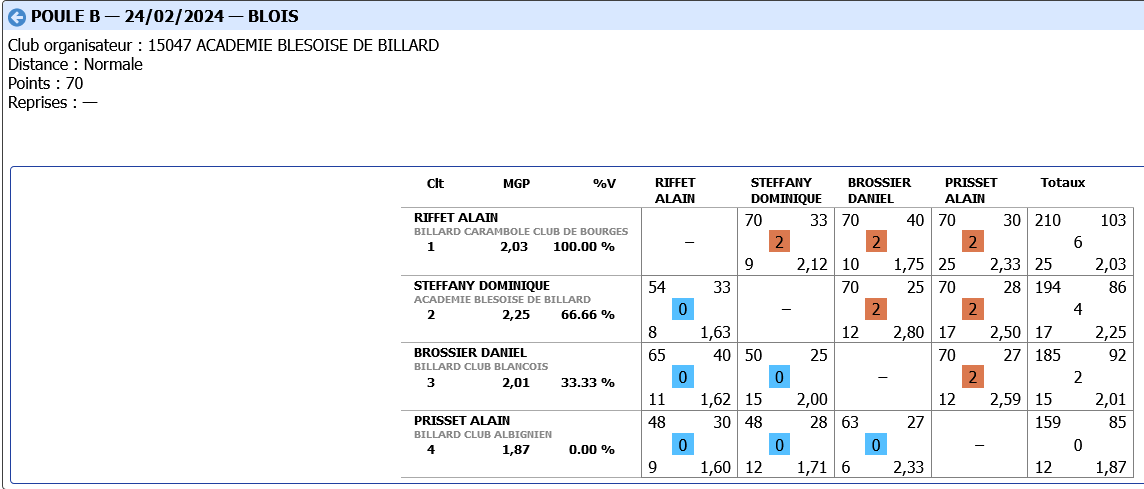The width and height of the screenshot is (1144, 489).
Task: Click orange 2 badge, Steffany row versus Brossier
Action: pyautogui.click(x=876, y=309)
